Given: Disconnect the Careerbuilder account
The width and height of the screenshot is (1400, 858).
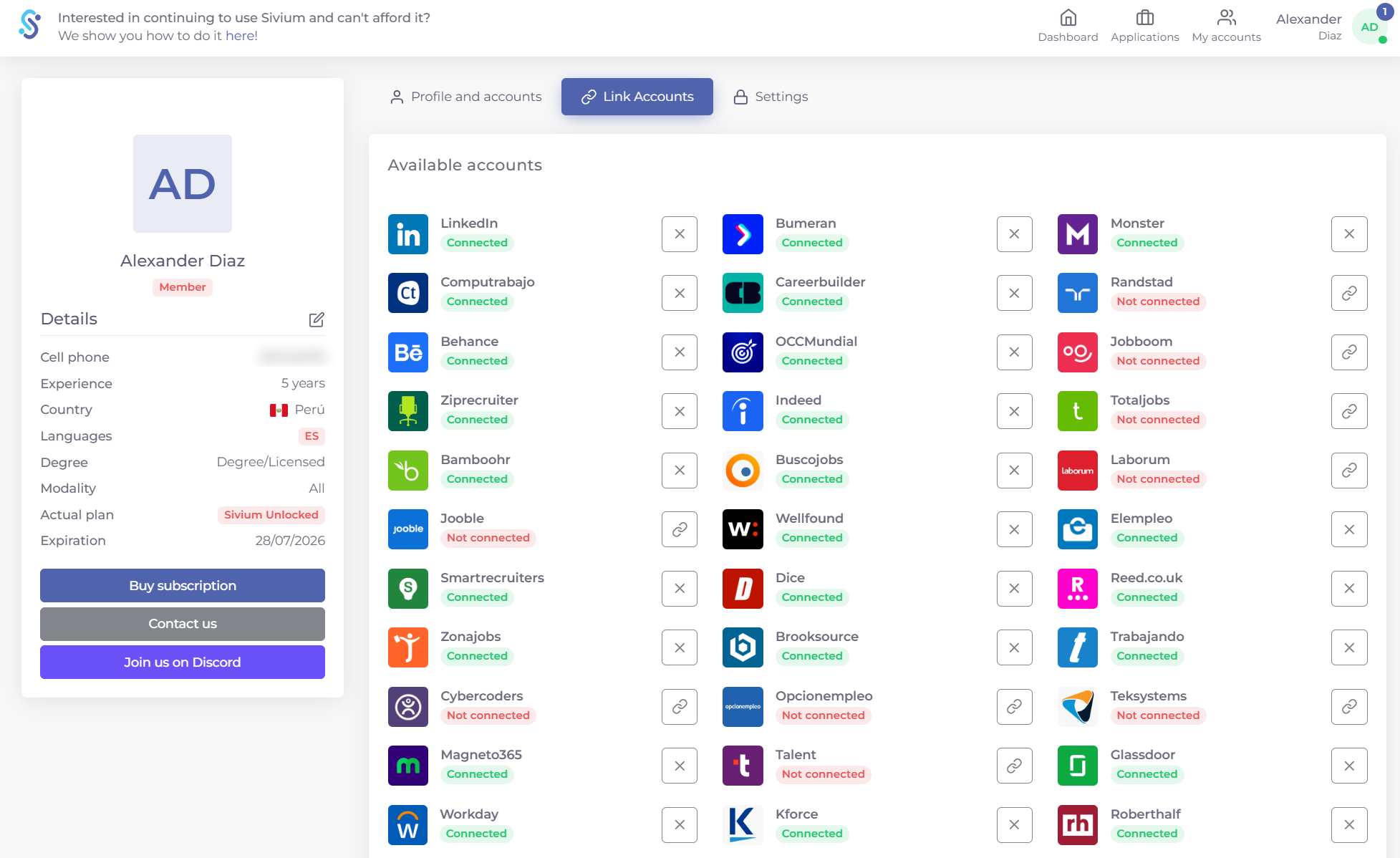Looking at the screenshot, I should [x=1015, y=293].
